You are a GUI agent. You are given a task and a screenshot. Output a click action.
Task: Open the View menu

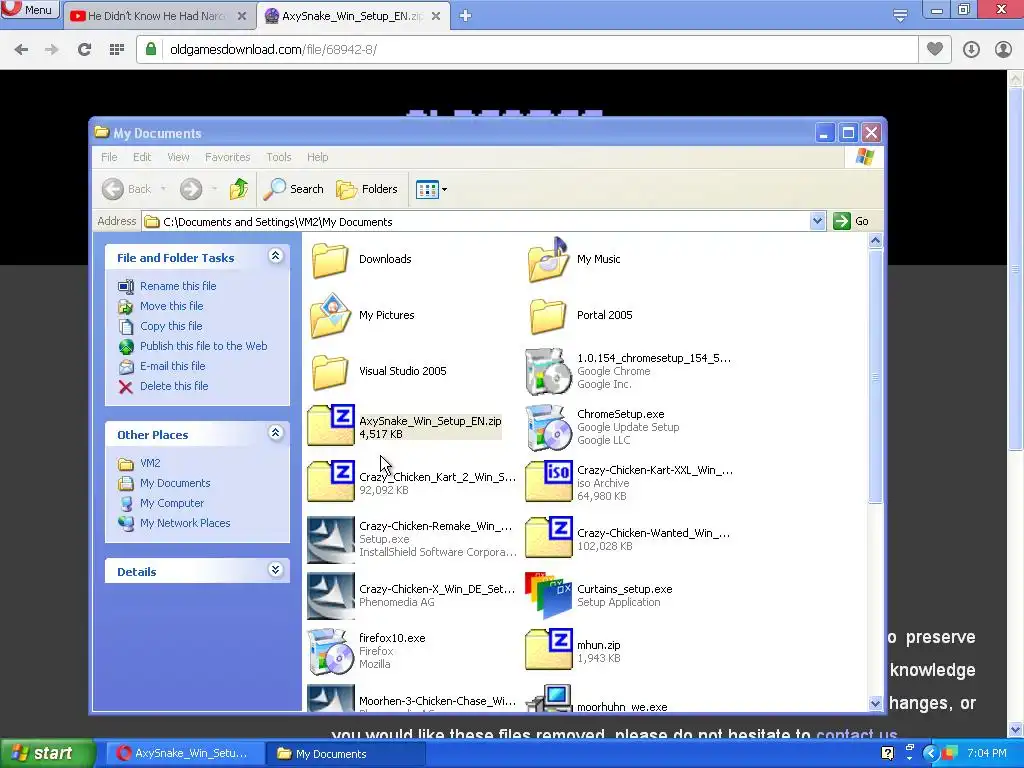point(178,157)
